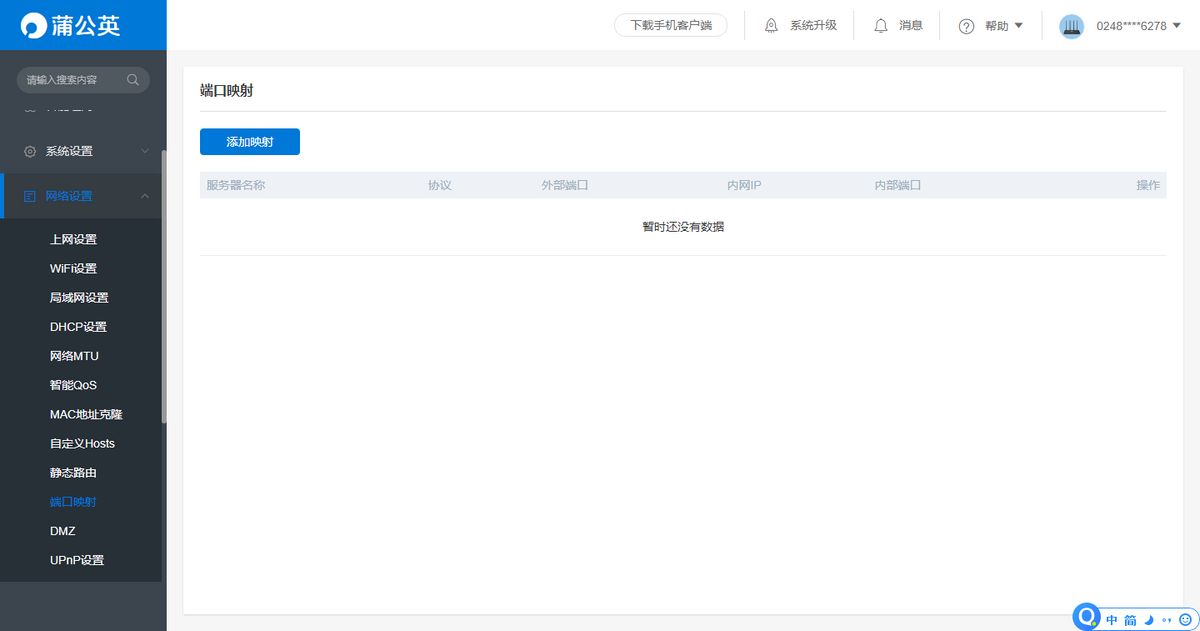1200x631 pixels.
Task: Expand the 系统设置 menu chevron
Action: point(145,151)
